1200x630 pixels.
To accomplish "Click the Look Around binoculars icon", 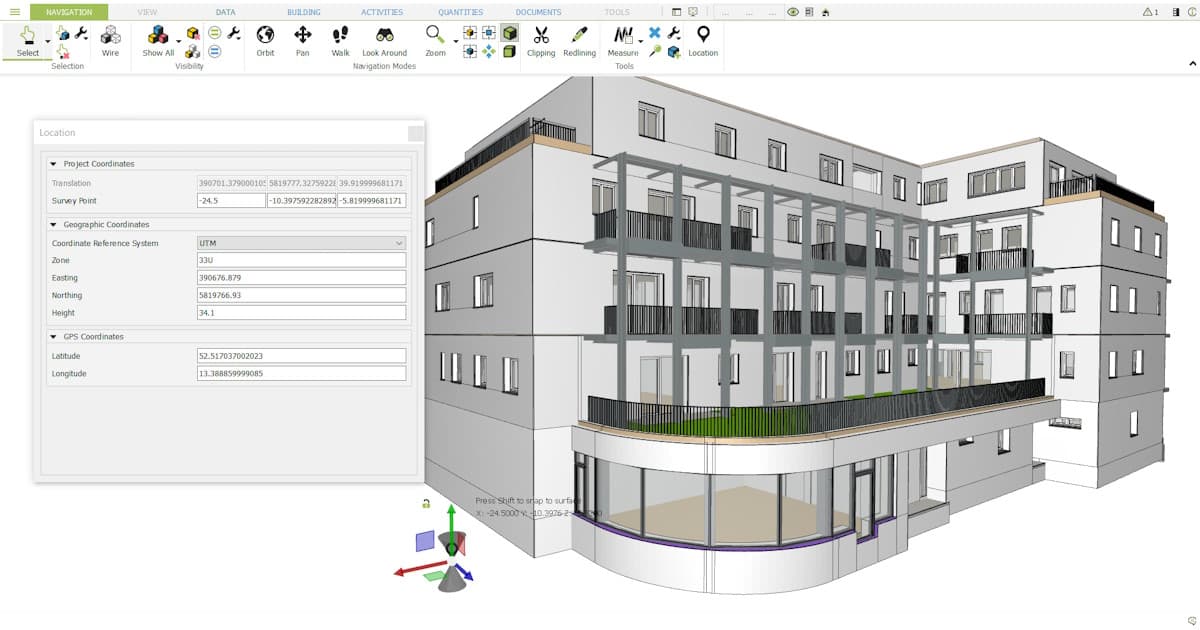I will pos(384,40).
